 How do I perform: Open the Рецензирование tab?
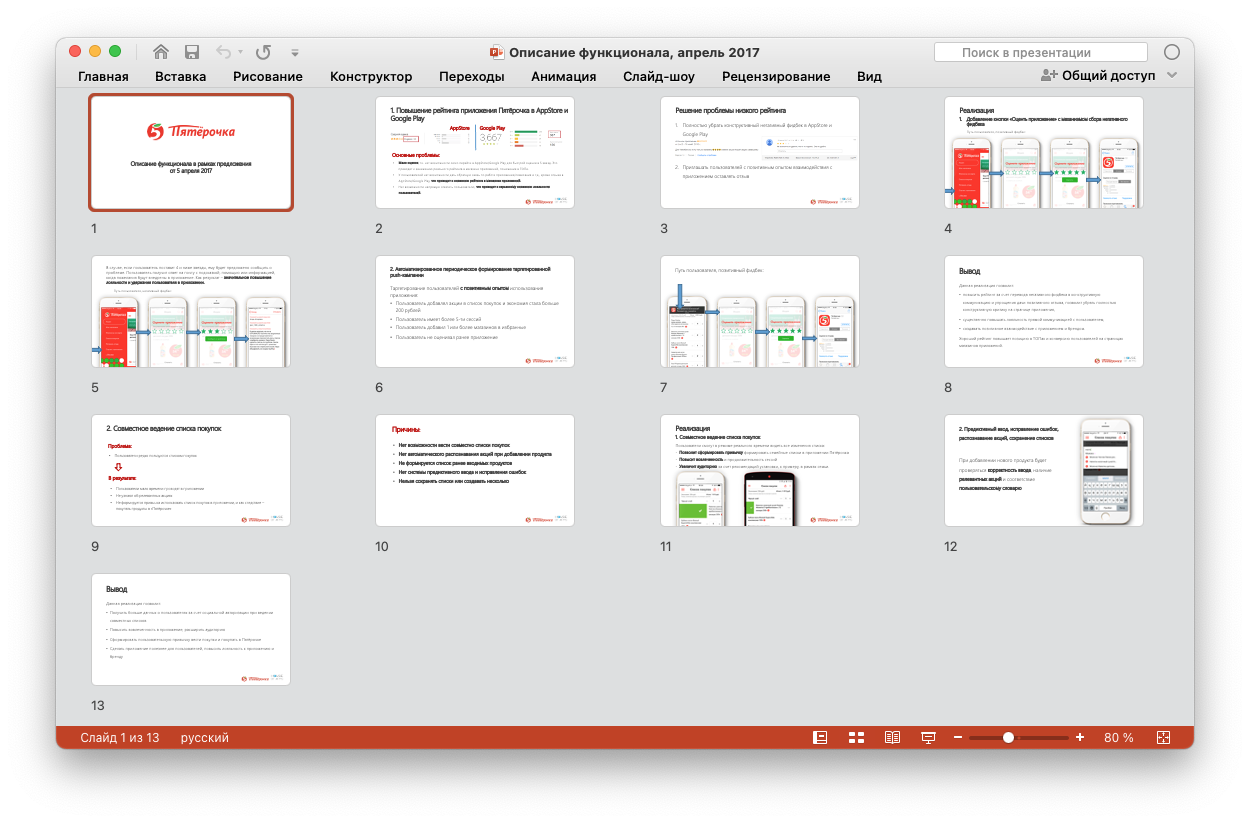(x=776, y=76)
